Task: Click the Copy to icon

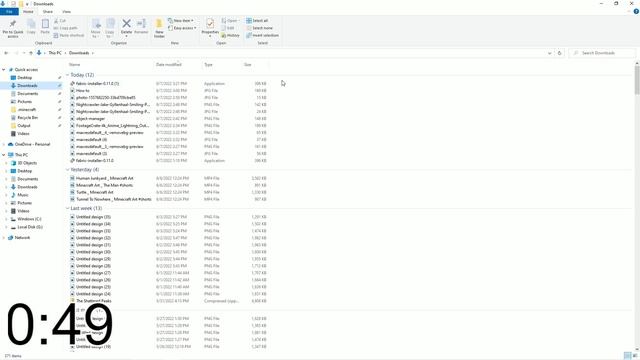Action: pos(110,24)
